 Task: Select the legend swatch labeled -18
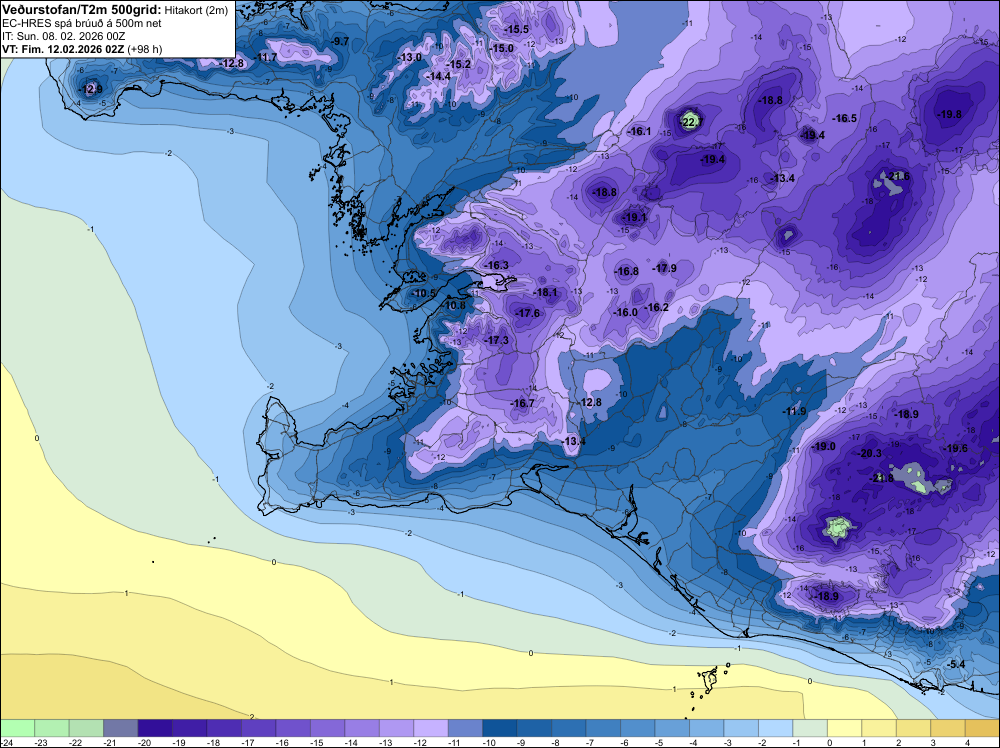(224, 728)
